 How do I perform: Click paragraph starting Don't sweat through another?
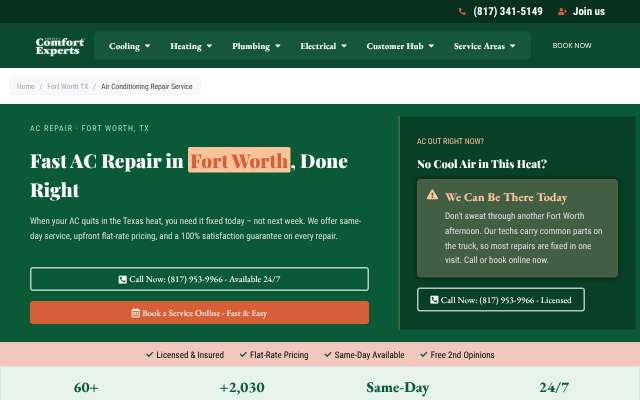point(524,238)
